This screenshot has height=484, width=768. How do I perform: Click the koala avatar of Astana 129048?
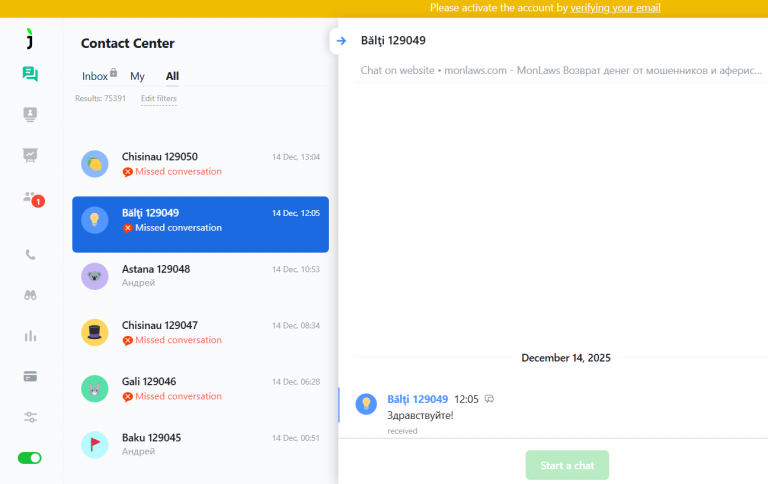[95, 276]
